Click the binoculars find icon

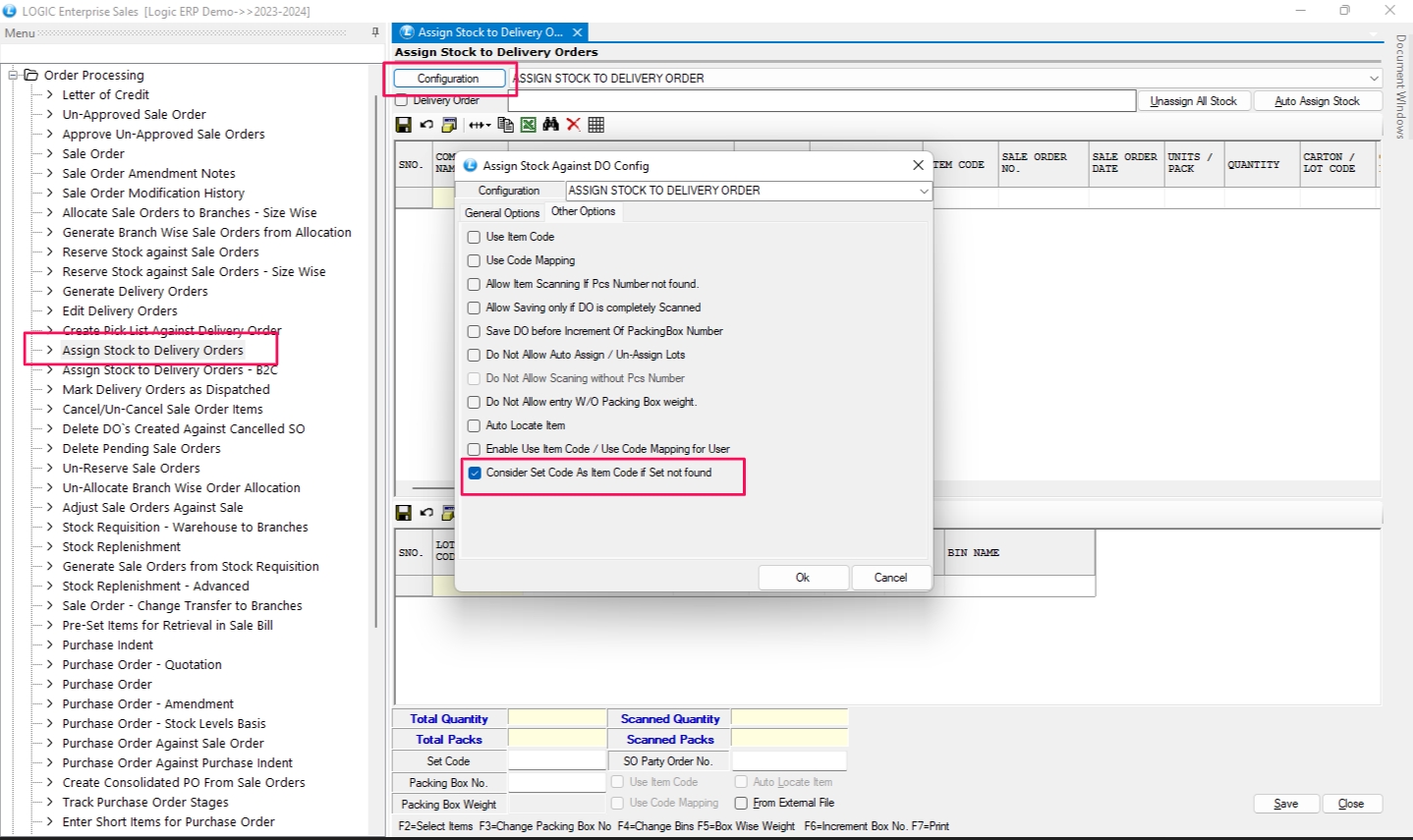pos(550,125)
